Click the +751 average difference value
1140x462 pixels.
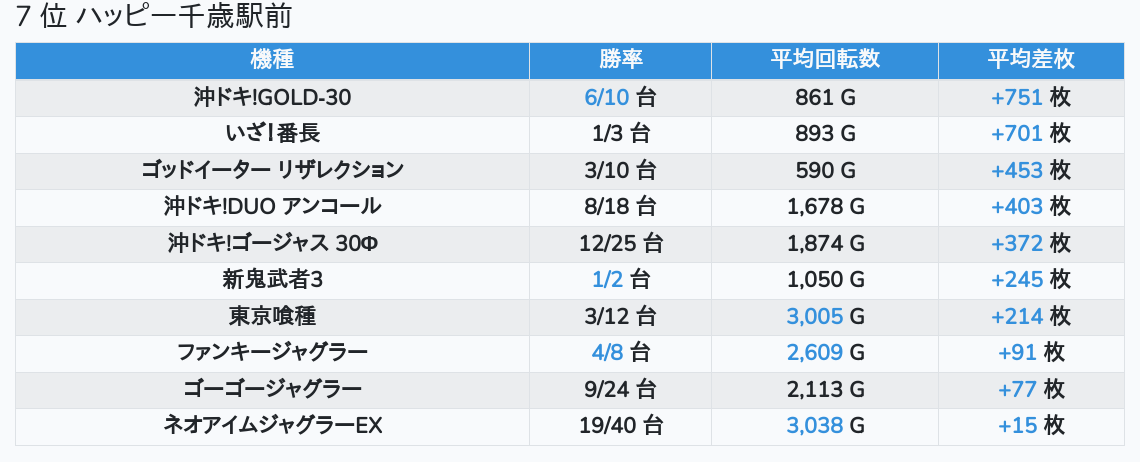(x=1017, y=97)
